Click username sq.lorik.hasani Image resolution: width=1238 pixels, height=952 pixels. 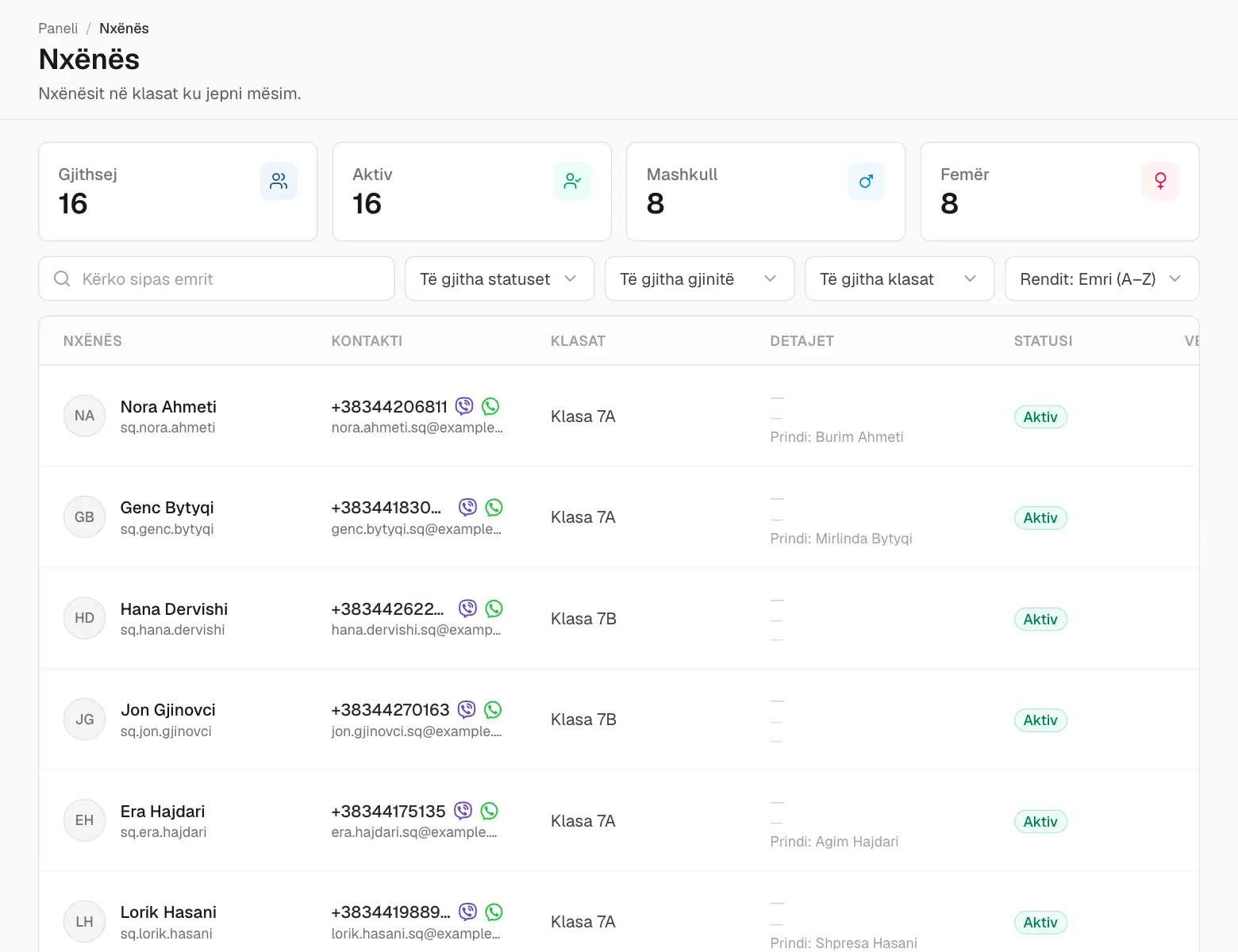pyautogui.click(x=167, y=934)
